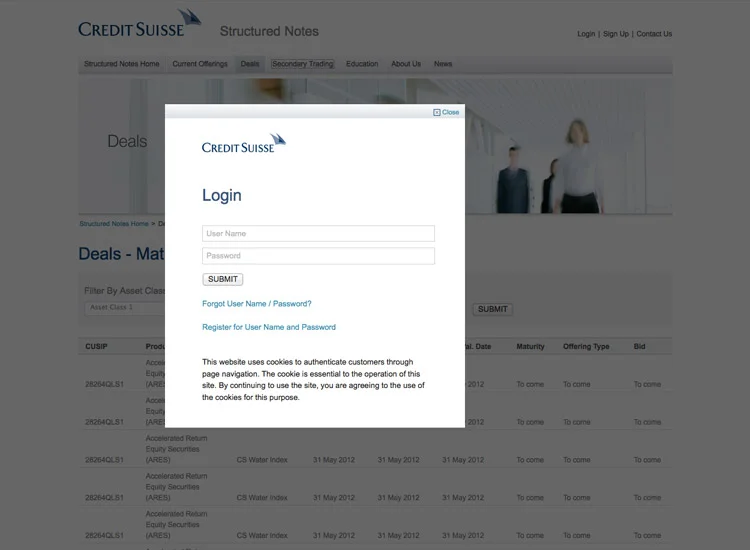This screenshot has width=750, height=550.
Task: Sort by Bid column header
Action: (x=640, y=347)
